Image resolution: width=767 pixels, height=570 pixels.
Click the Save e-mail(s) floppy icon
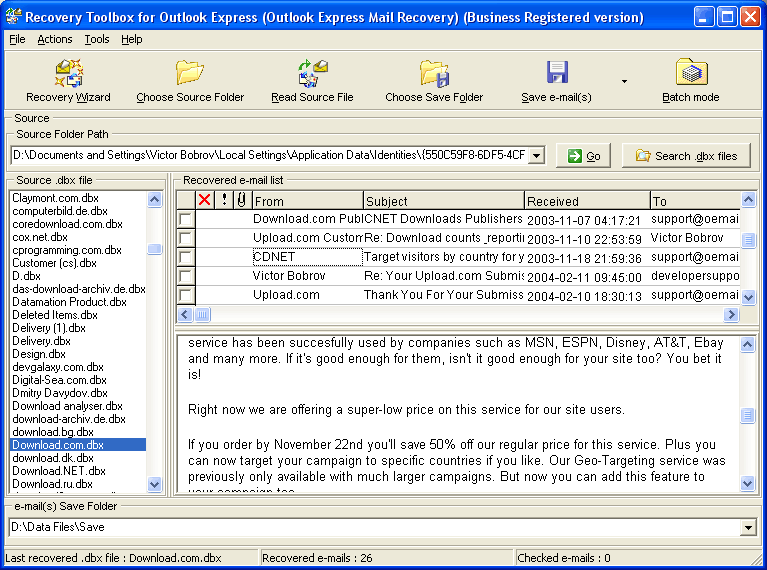tap(557, 74)
